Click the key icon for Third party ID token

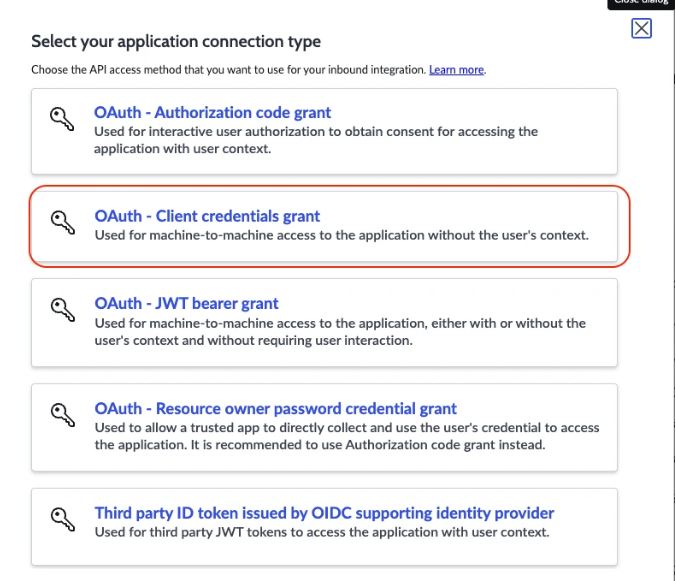[x=62, y=518]
